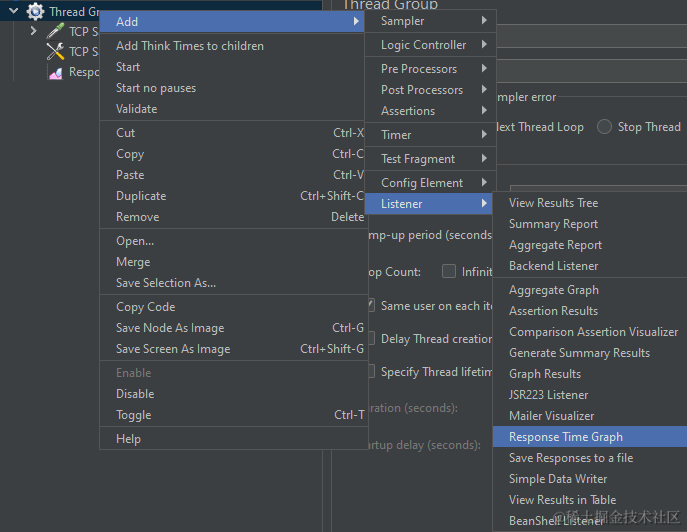Add View Results in Table listener

pyautogui.click(x=590, y=500)
